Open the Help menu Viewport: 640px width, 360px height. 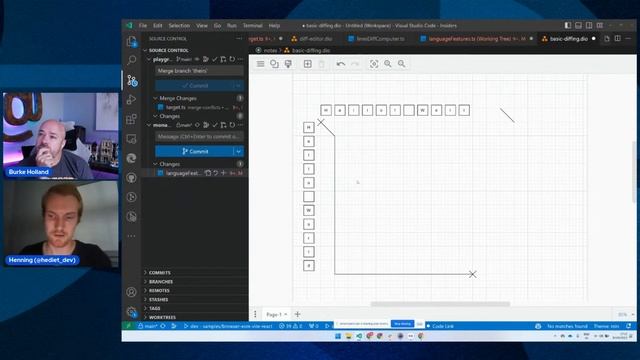(x=274, y=25)
